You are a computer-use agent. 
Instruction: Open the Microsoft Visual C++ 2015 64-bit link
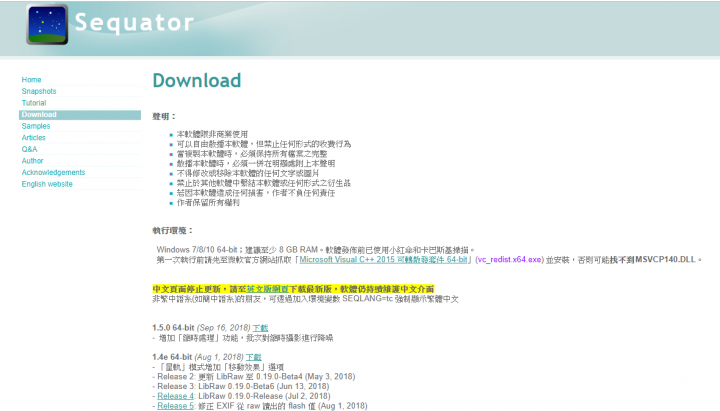(x=383, y=259)
